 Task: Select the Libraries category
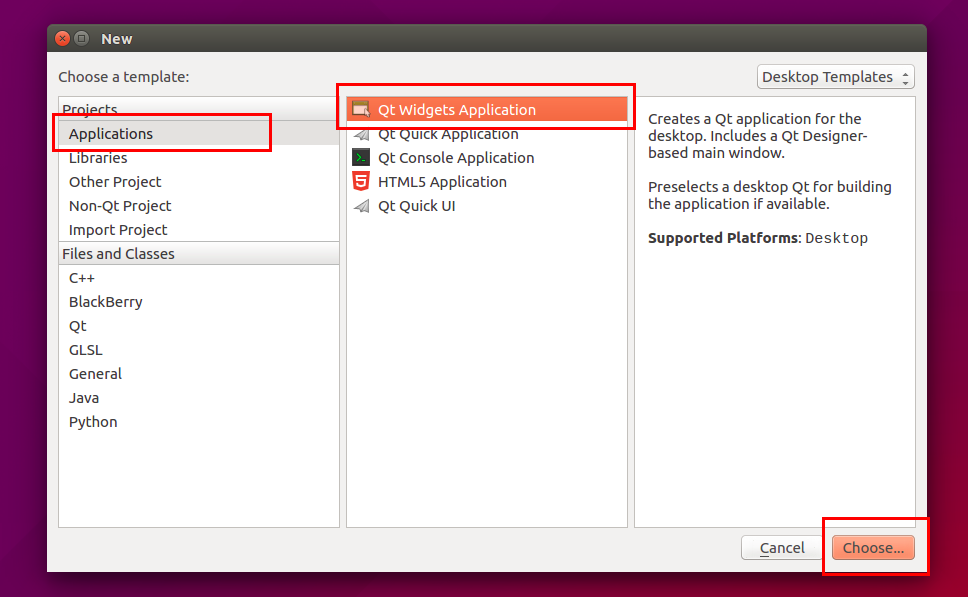point(97,157)
